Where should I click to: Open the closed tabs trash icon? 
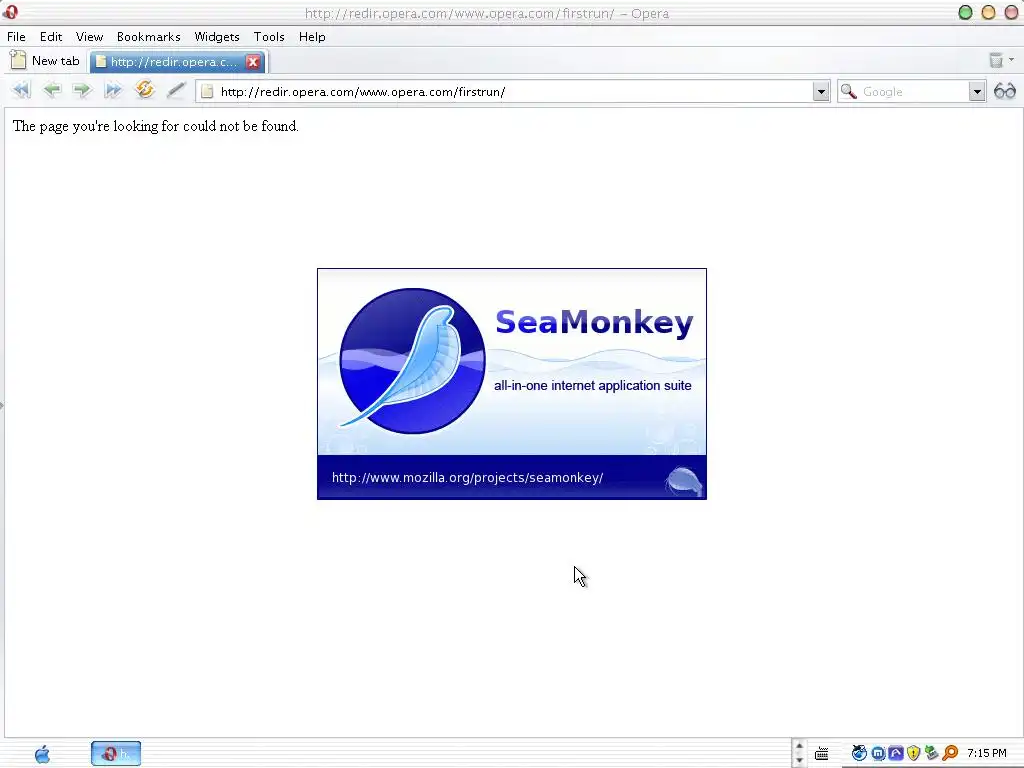point(995,60)
